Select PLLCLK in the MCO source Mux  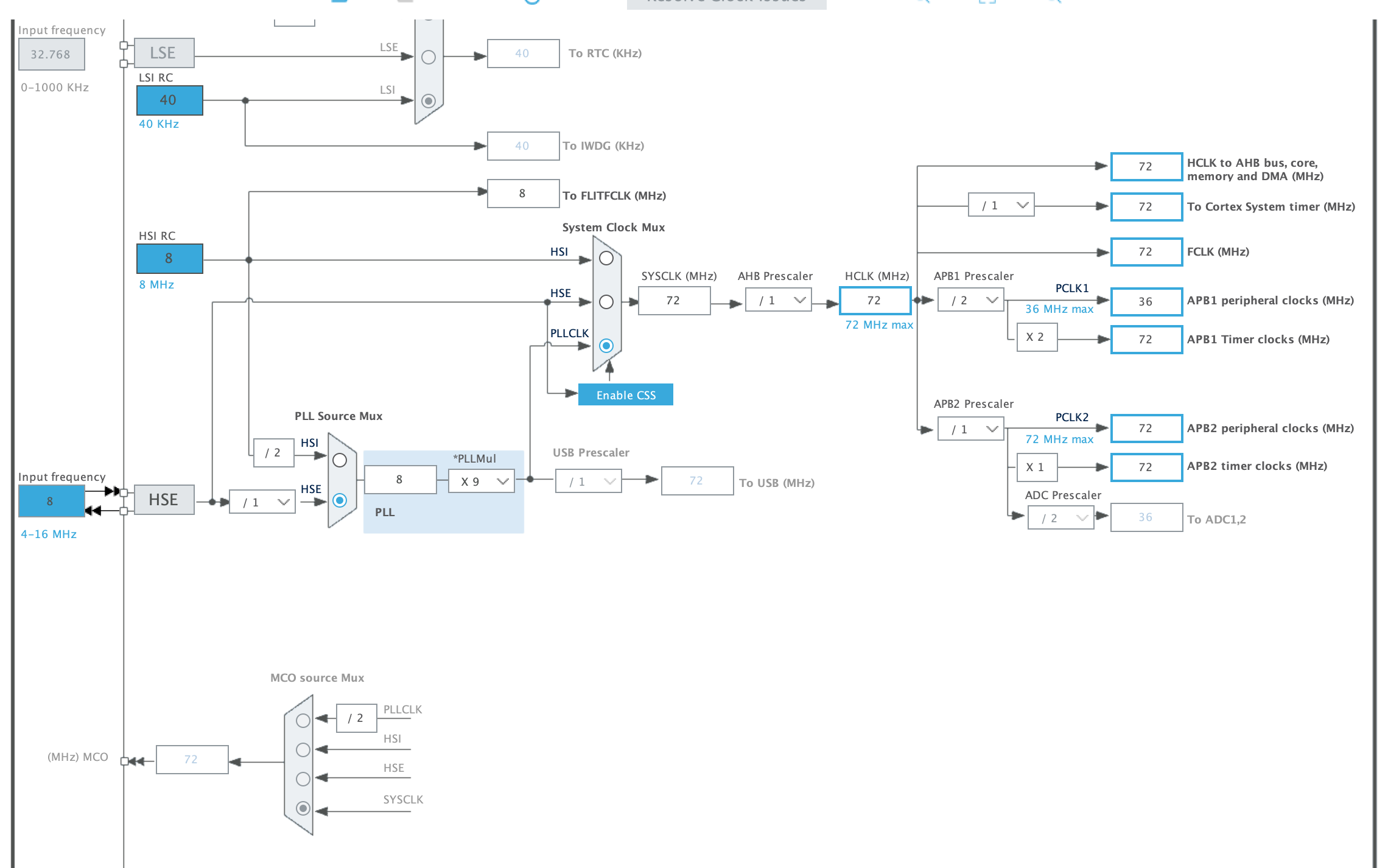click(303, 721)
